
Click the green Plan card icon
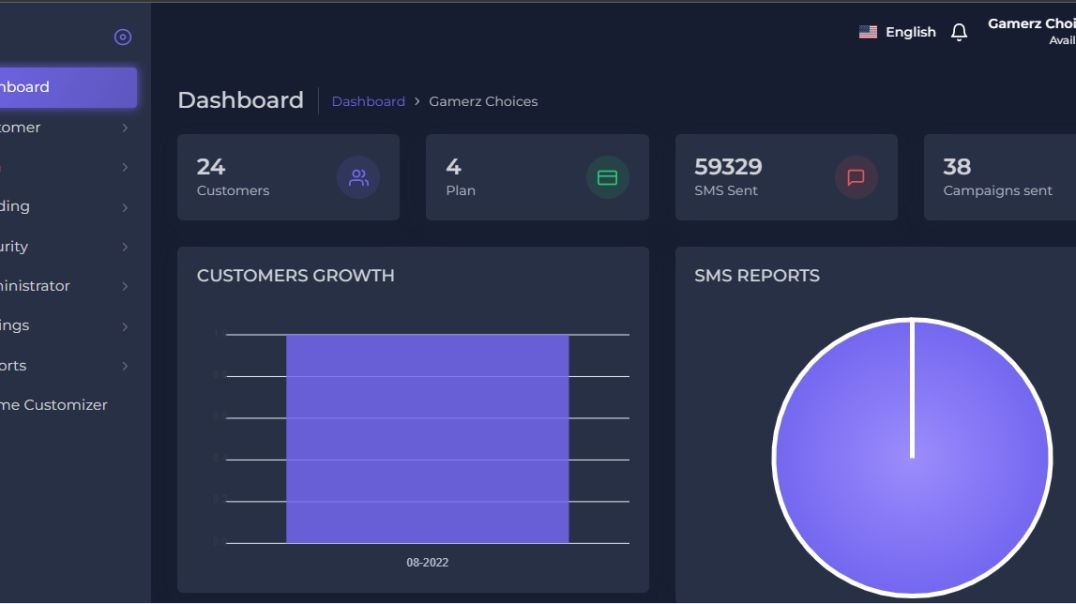pyautogui.click(x=607, y=178)
